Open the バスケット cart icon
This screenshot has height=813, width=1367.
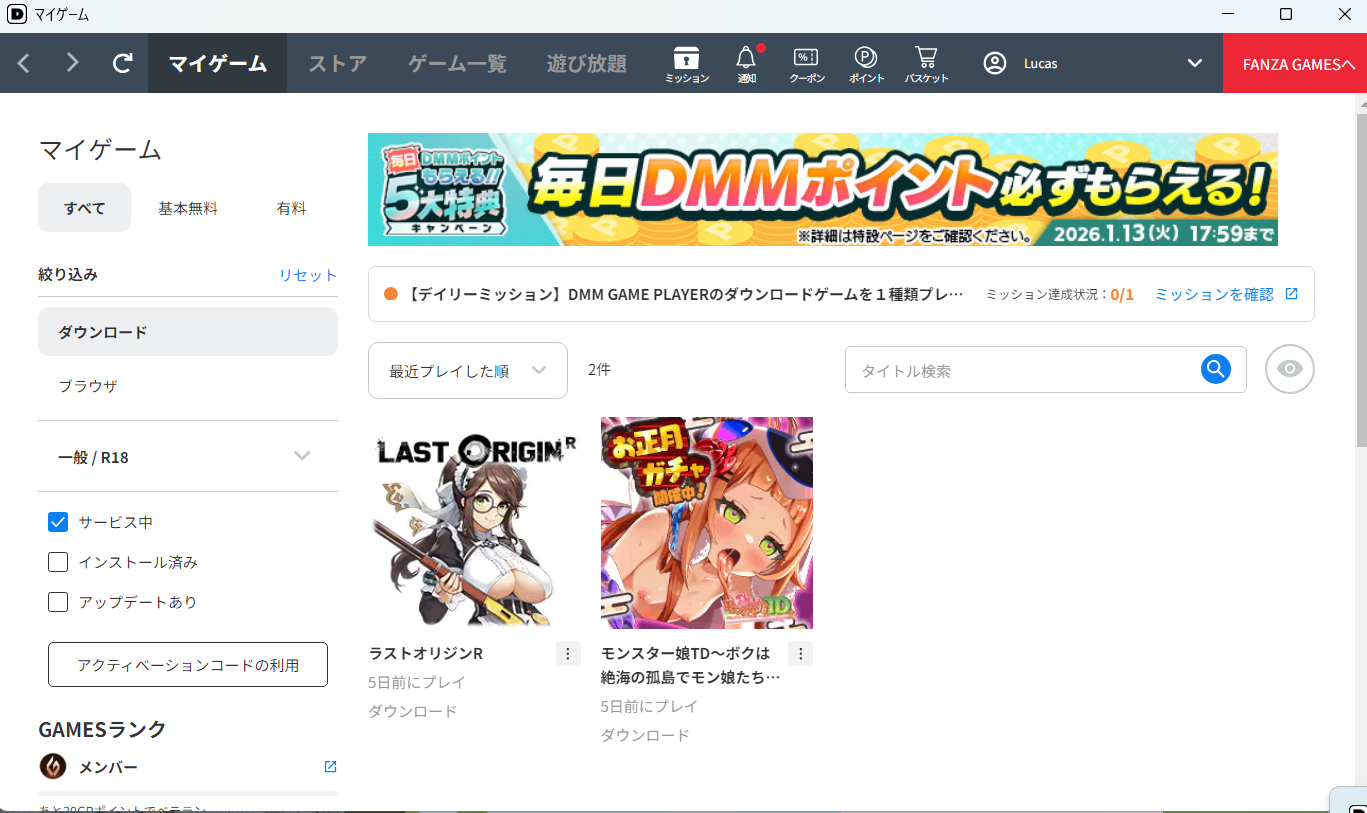point(926,64)
